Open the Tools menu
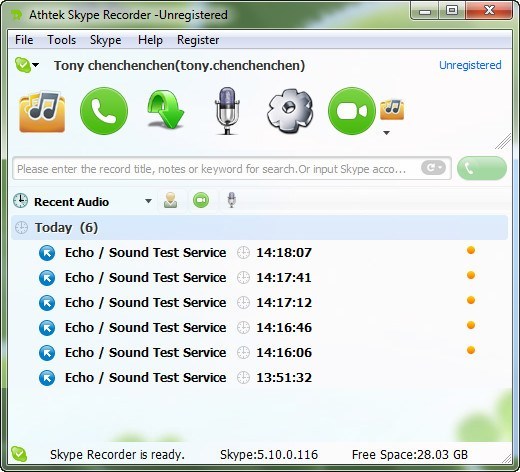The image size is (520, 472). pyautogui.click(x=62, y=40)
